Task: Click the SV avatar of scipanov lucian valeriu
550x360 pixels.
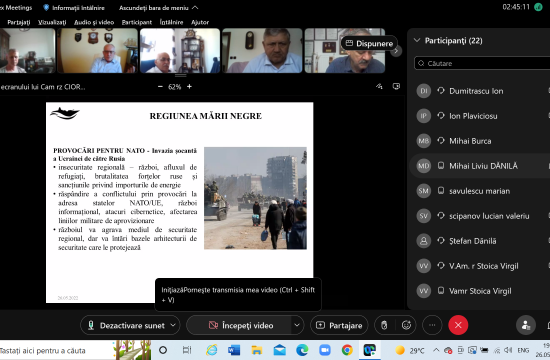Action: 424,216
